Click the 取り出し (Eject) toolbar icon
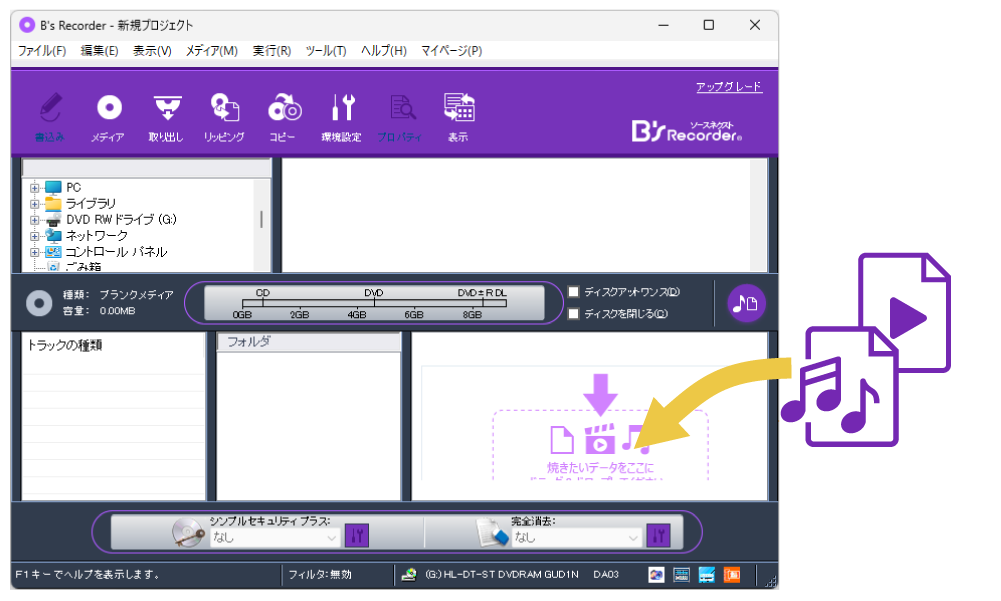This screenshot has height=601, width=1001. point(166,116)
